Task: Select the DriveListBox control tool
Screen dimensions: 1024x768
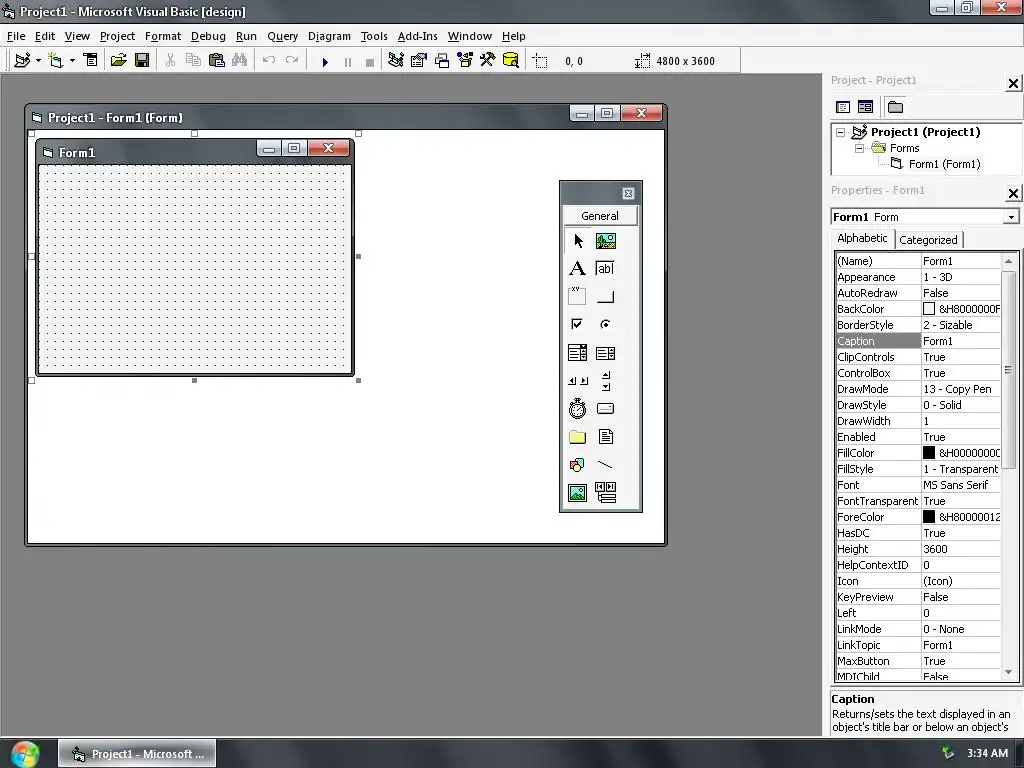Action: click(605, 409)
